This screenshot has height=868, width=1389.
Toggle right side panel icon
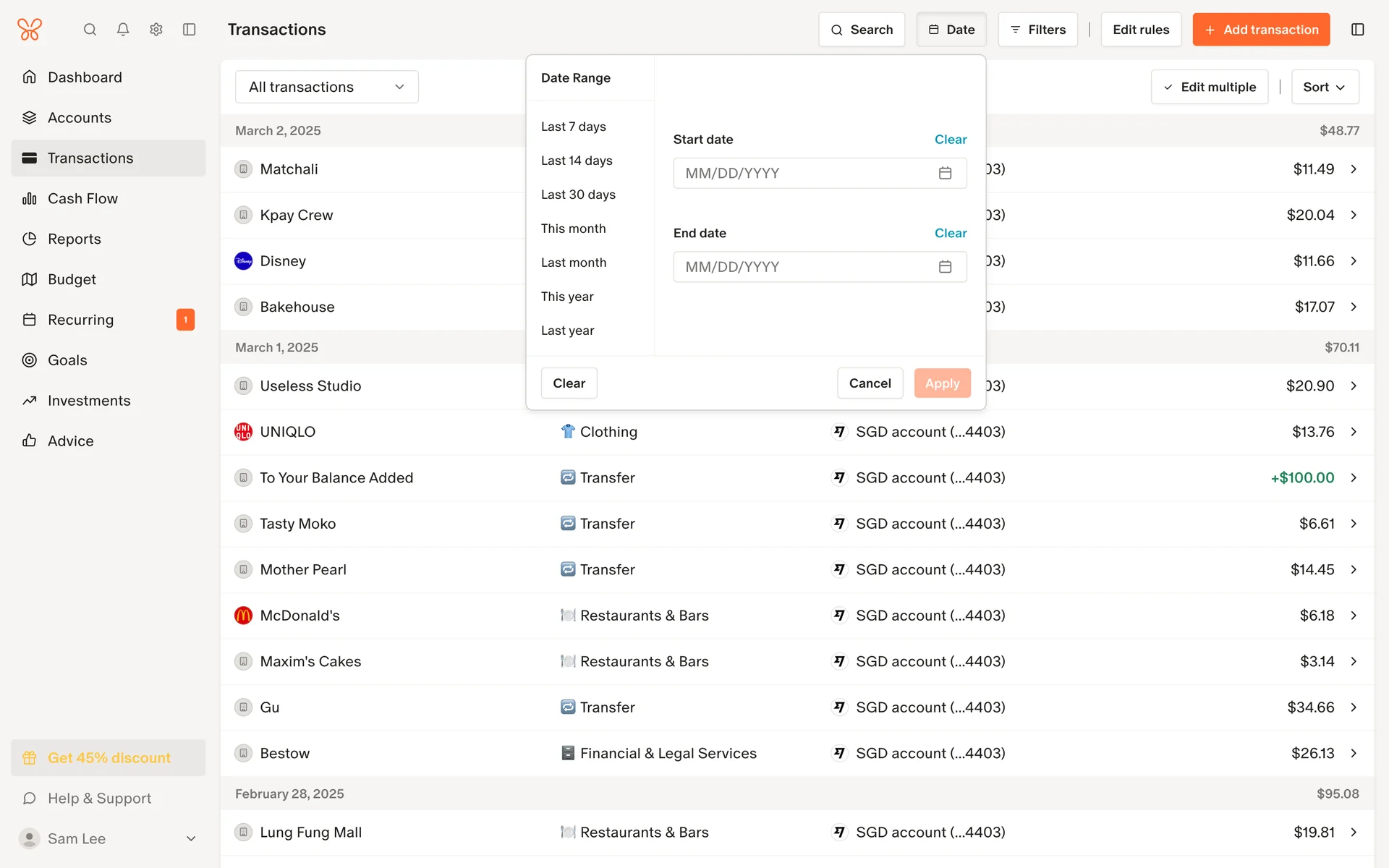pyautogui.click(x=1357, y=30)
